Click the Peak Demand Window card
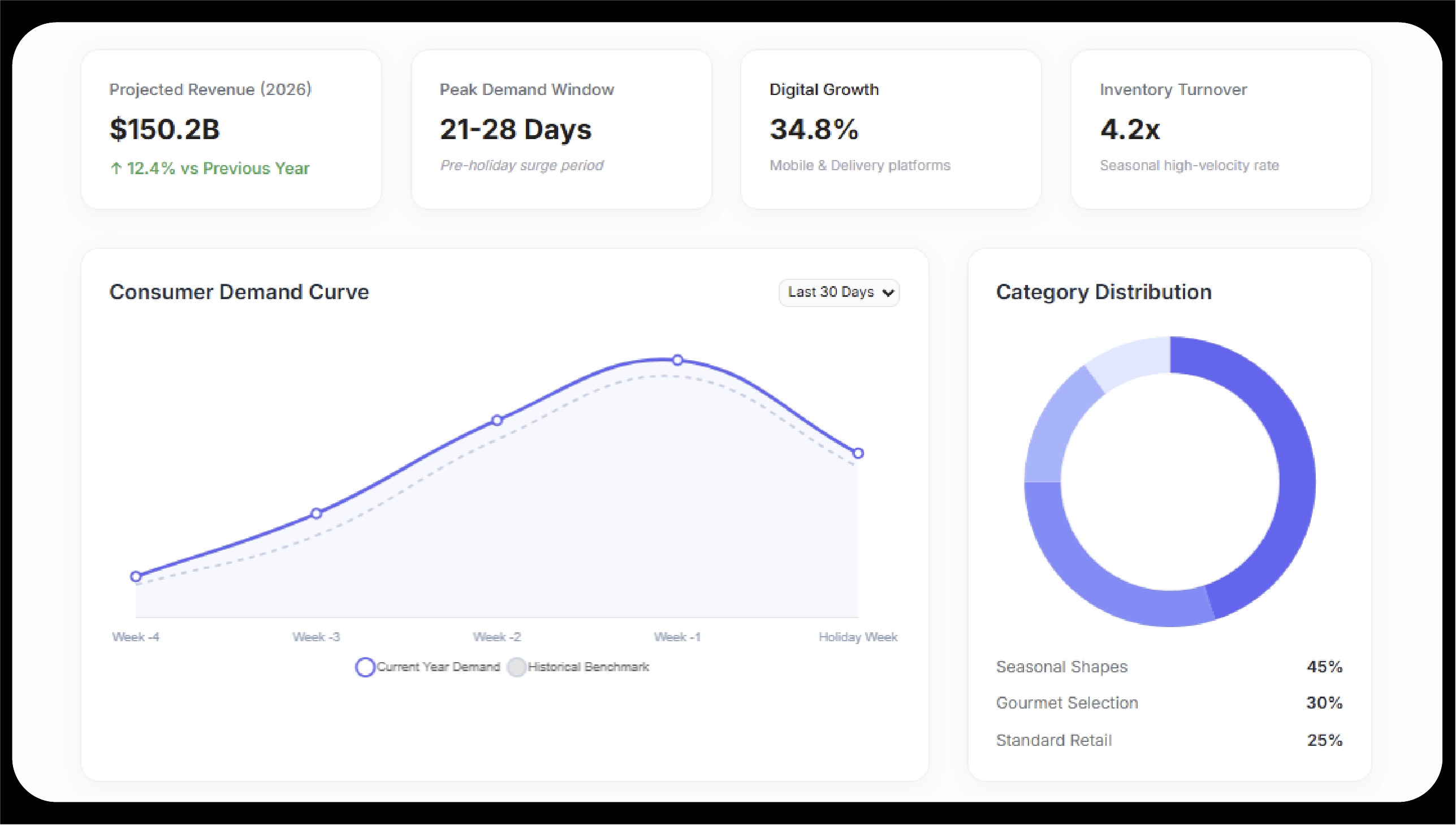Image resolution: width=1456 pixels, height=825 pixels. coord(561,129)
